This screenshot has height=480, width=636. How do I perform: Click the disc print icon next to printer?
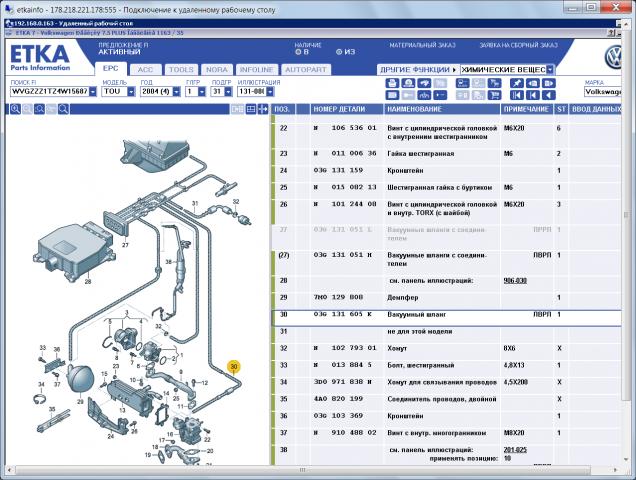click(x=408, y=83)
